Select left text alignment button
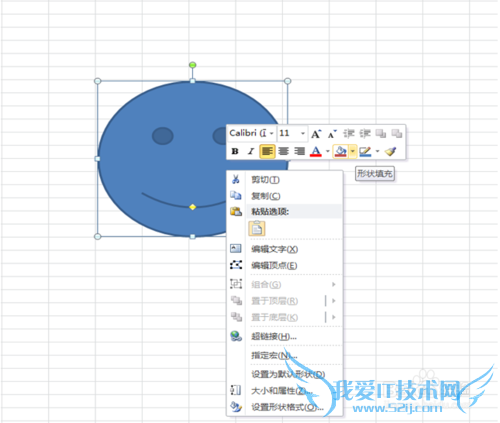The height and width of the screenshot is (423, 500). point(267,151)
